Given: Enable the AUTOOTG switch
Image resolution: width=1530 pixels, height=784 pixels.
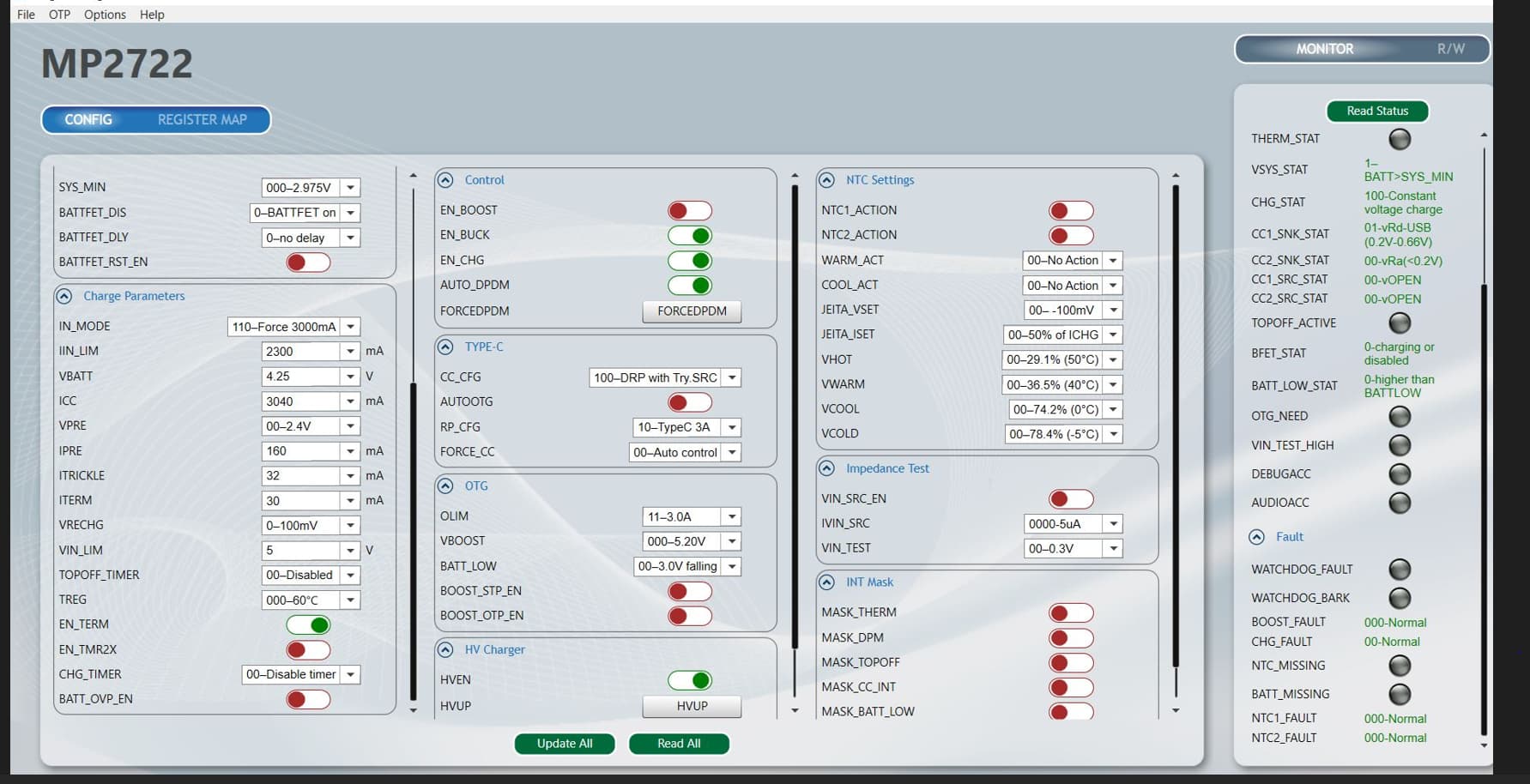Looking at the screenshot, I should (x=690, y=402).
